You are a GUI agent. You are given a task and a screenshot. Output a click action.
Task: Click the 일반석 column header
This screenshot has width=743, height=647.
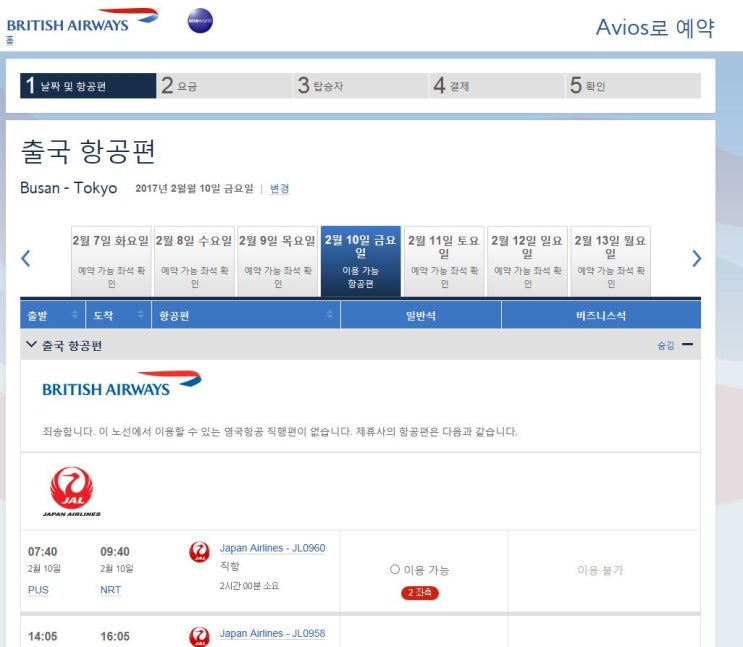(x=421, y=315)
